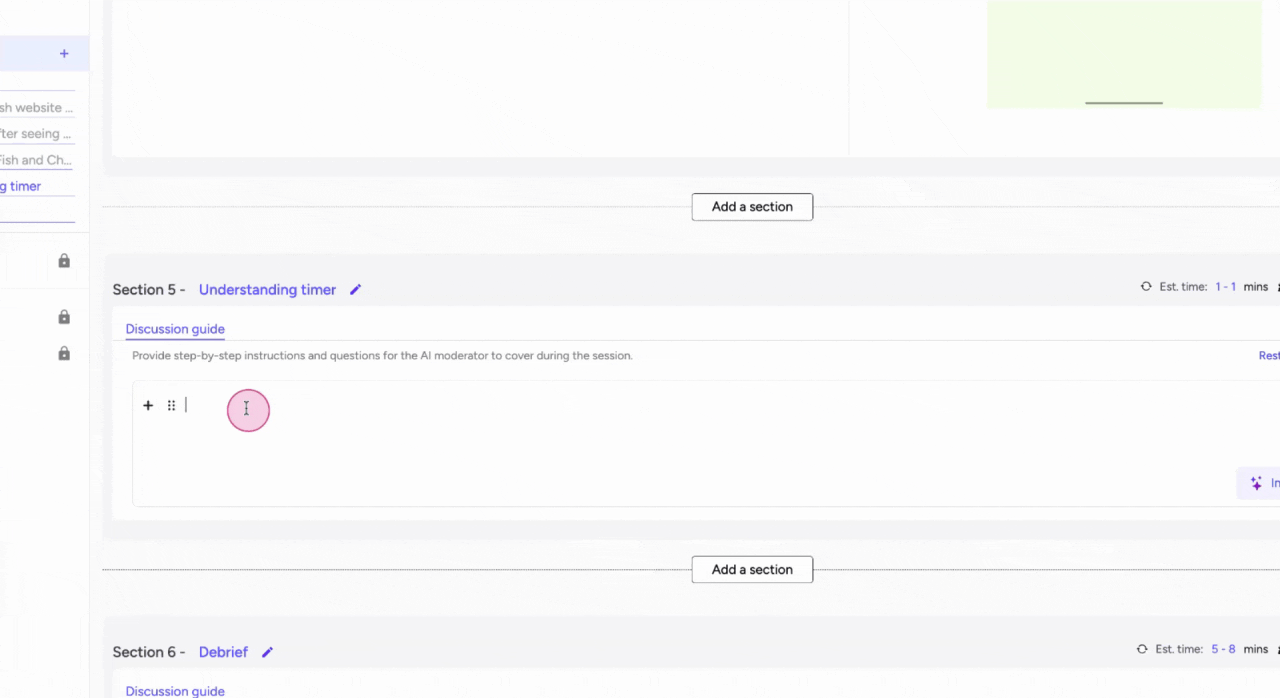Open the Discussion guide tab in Section 5
The image size is (1280, 698).
point(175,329)
